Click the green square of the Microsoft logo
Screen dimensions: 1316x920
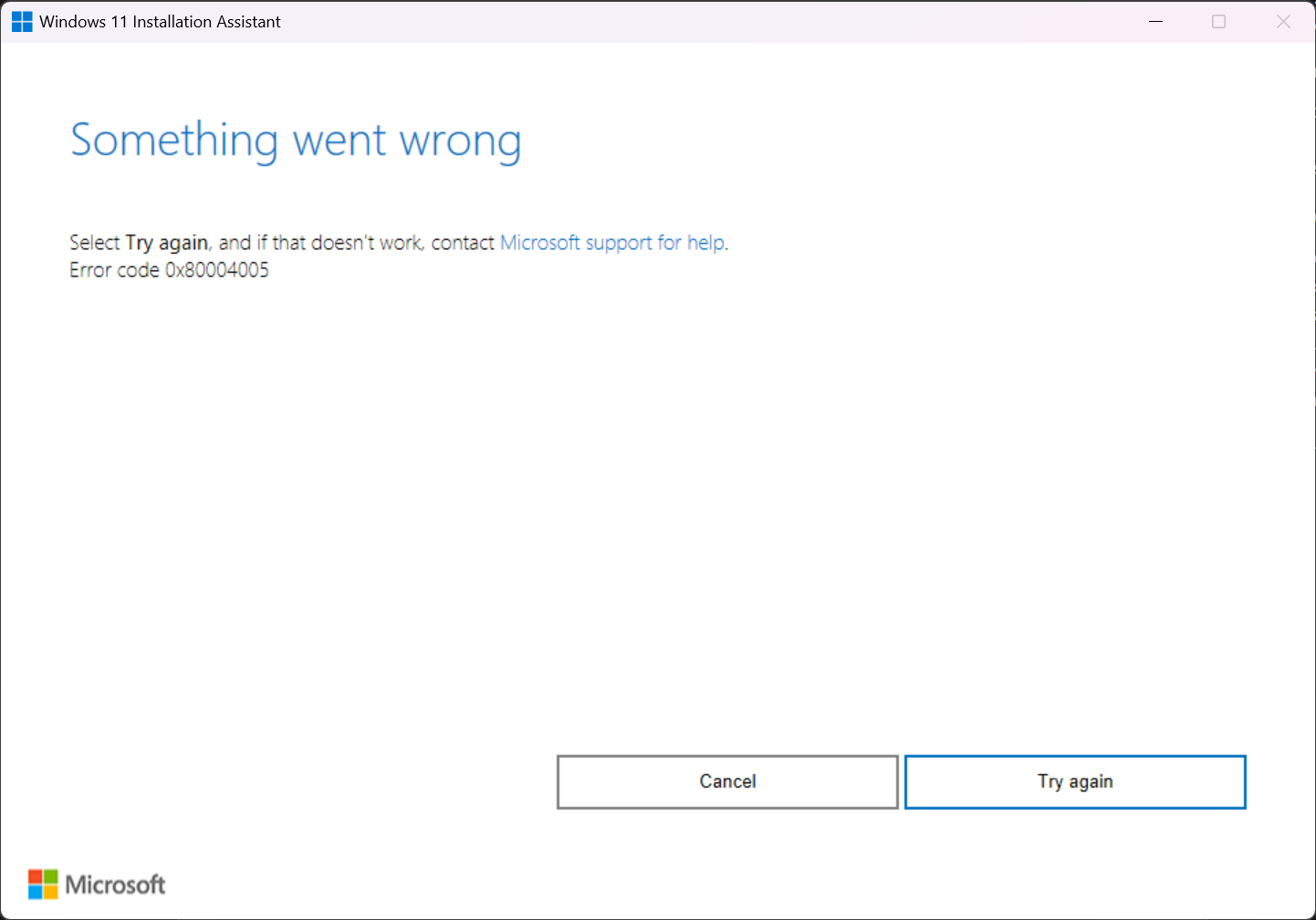[48, 877]
